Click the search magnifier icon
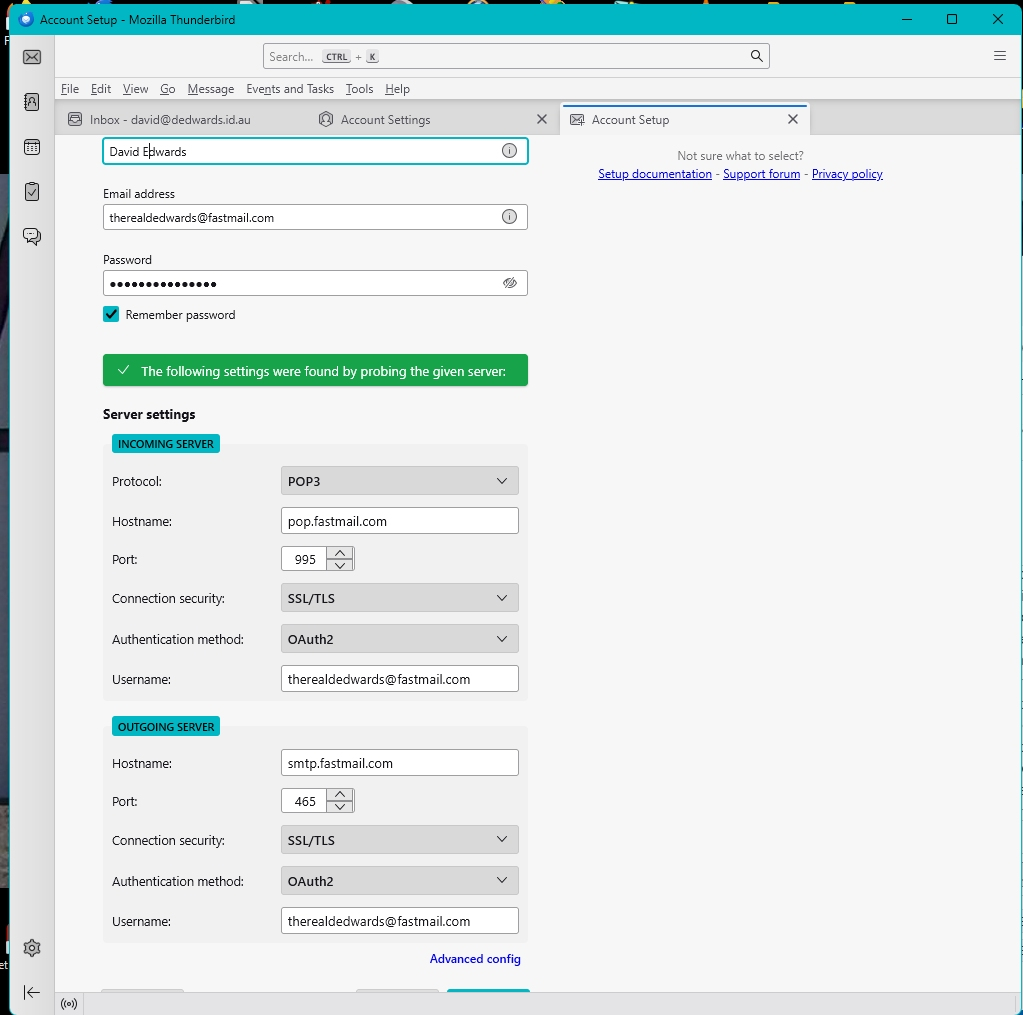This screenshot has height=1015, width=1023. 756,56
